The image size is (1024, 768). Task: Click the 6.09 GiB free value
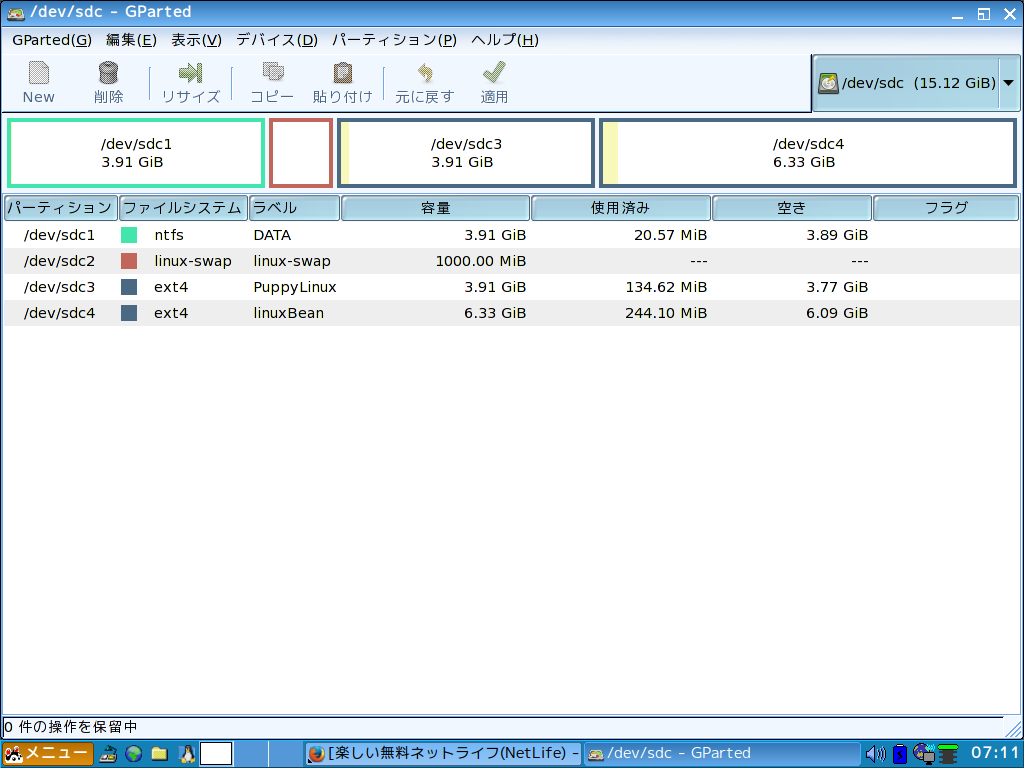[837, 313]
